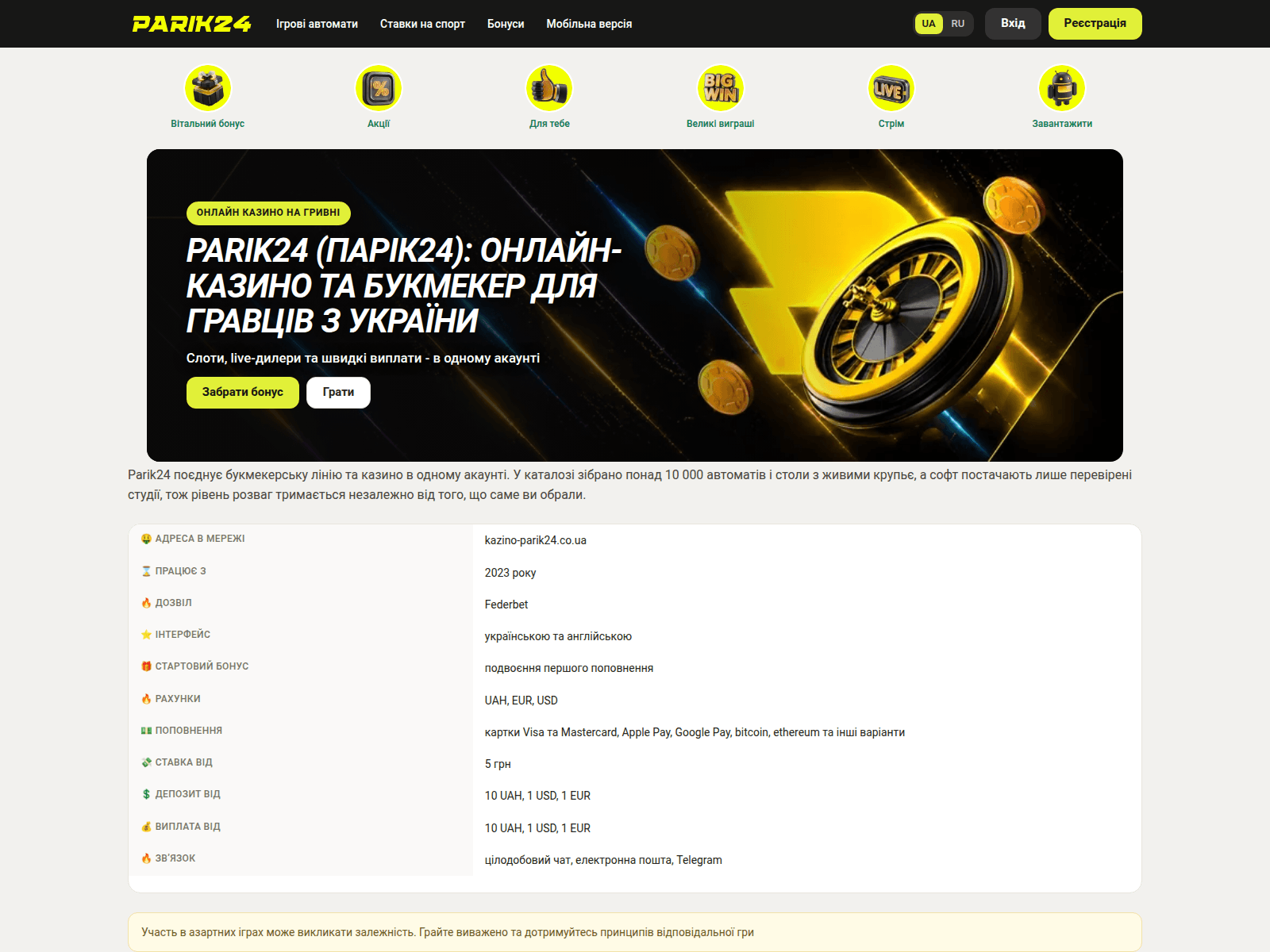The image size is (1270, 952).
Task: Click the Вхід login button
Action: click(1013, 24)
